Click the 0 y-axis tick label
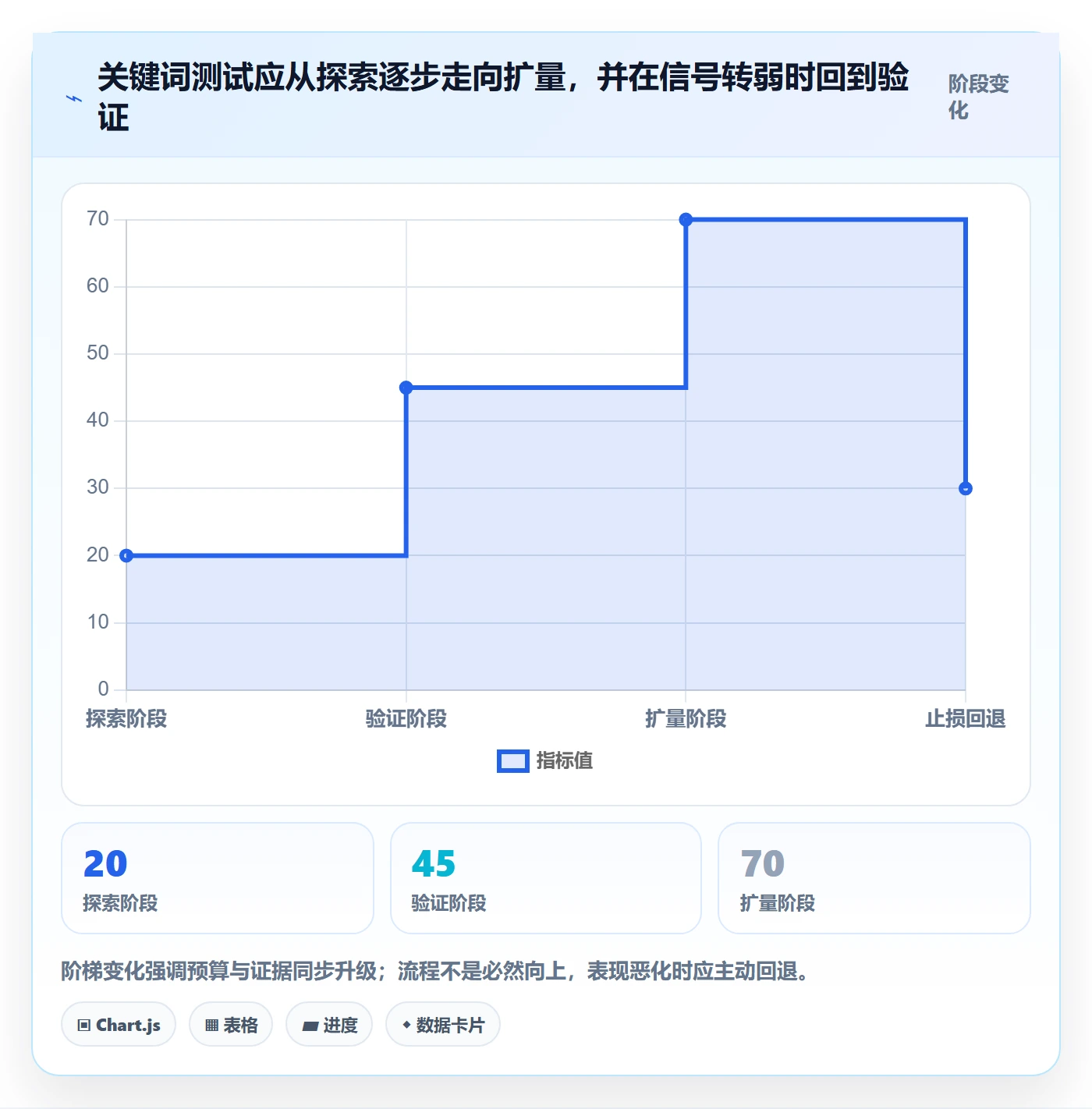This screenshot has width=1092, height=1109. tap(103, 689)
